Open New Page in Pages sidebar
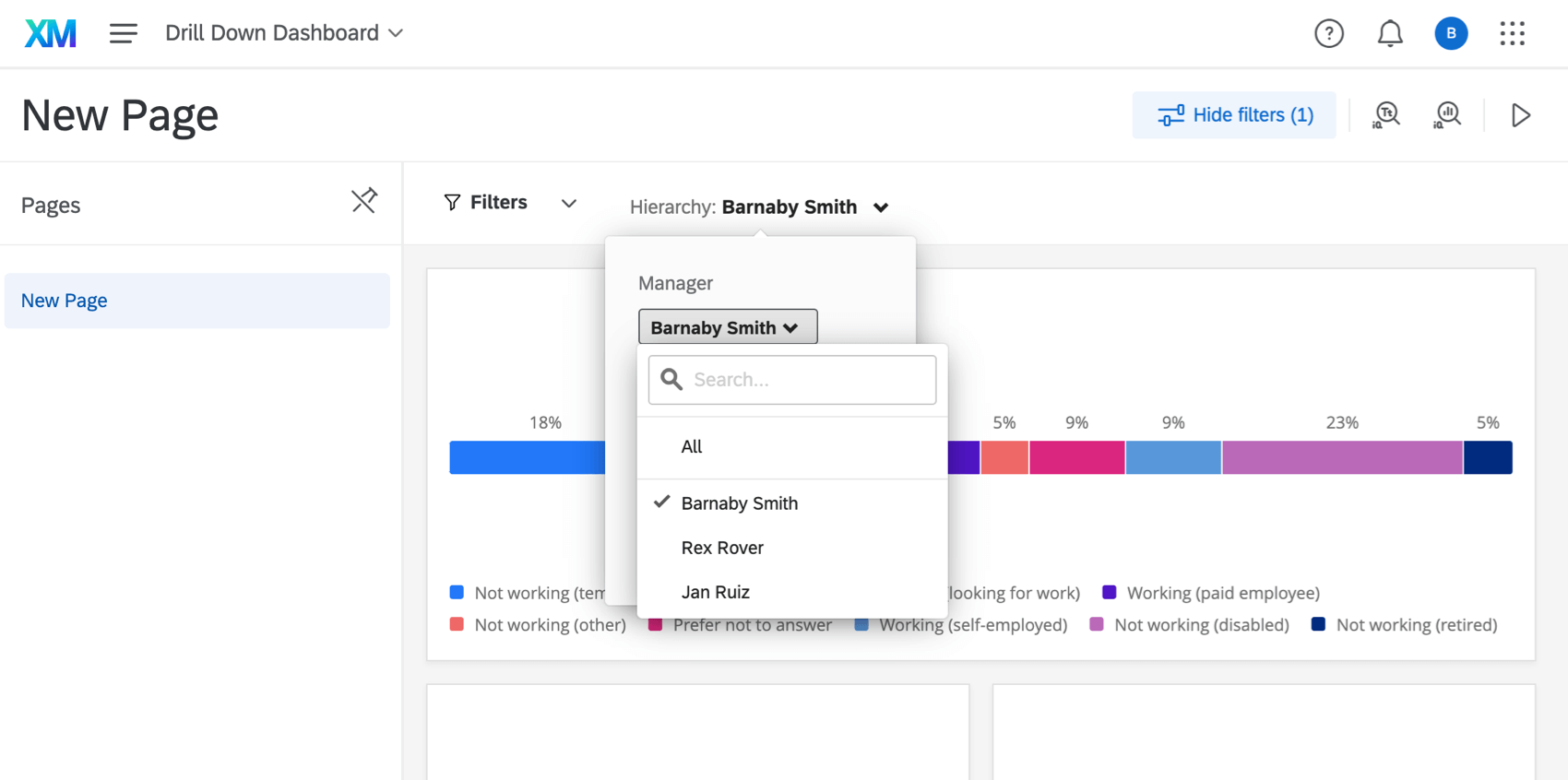Screen dimensions: 1568x780 click(x=197, y=301)
